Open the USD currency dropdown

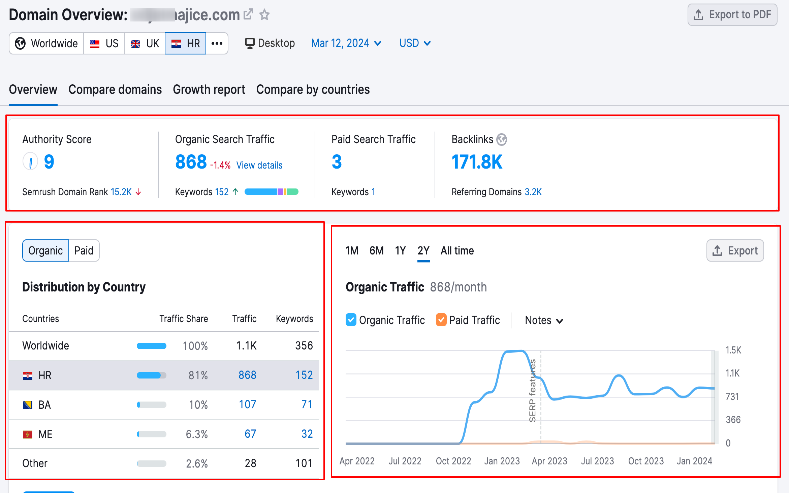(x=415, y=43)
